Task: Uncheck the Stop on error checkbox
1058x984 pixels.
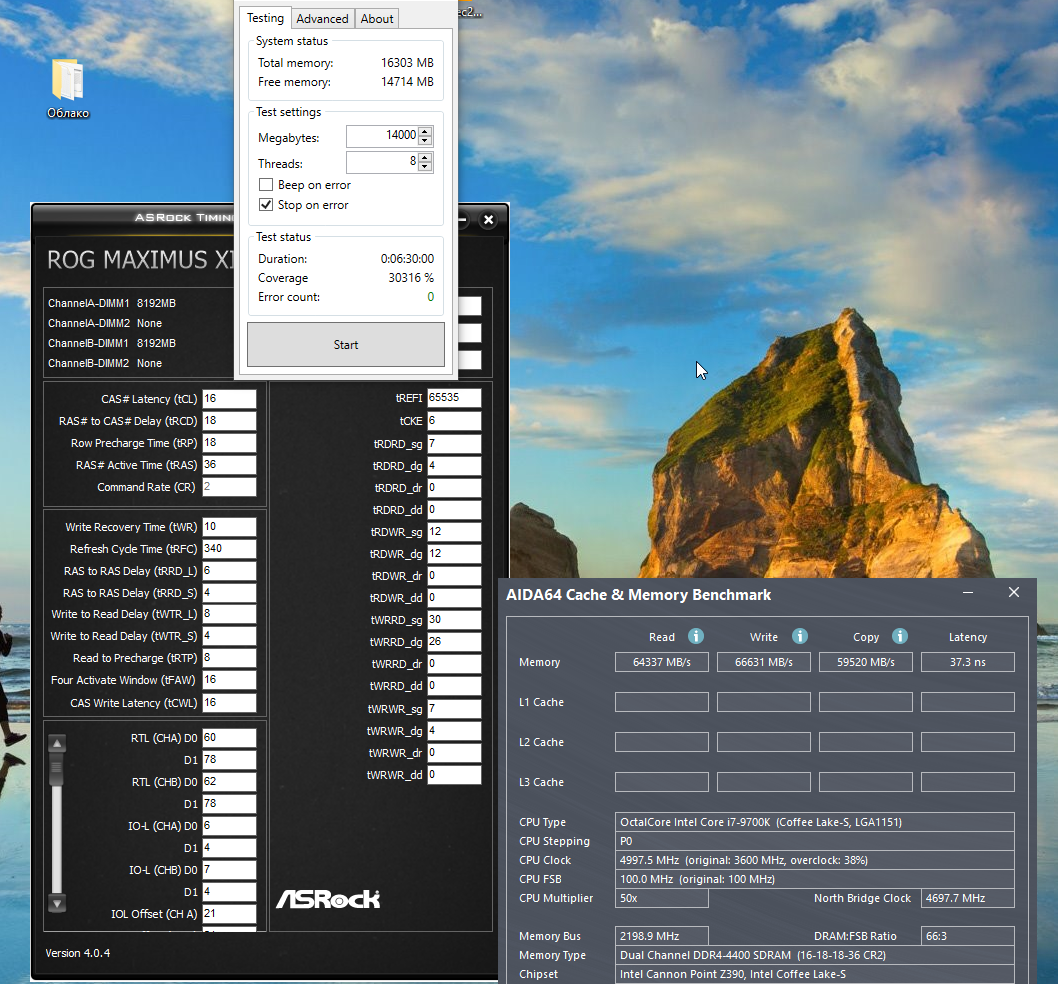Action: pos(266,204)
